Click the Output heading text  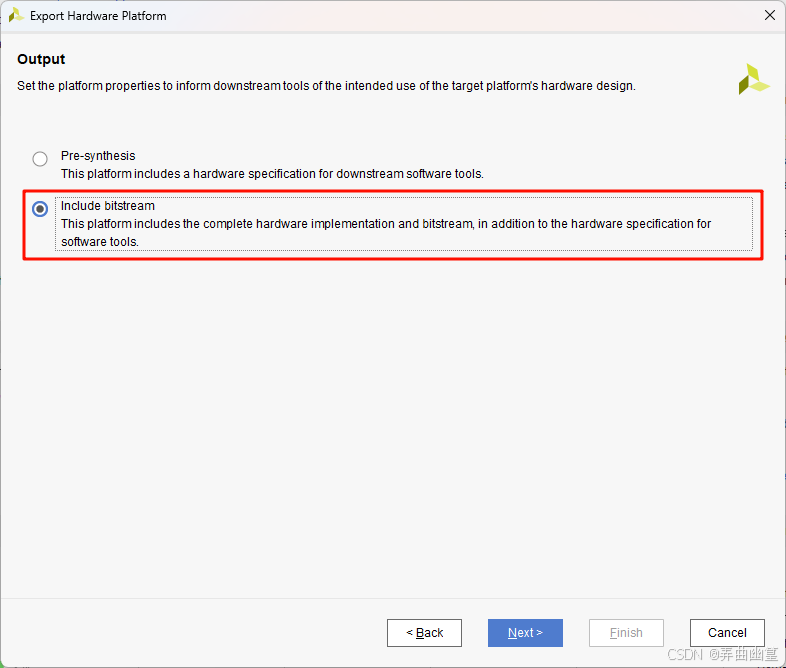(41, 59)
